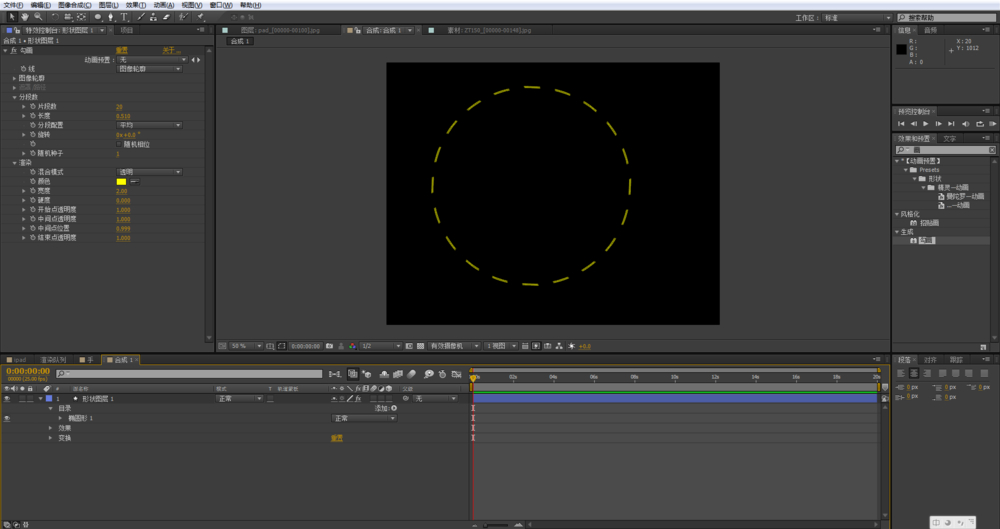
Task: Click the snapshot camera icon below viewer
Action: pyautogui.click(x=329, y=346)
